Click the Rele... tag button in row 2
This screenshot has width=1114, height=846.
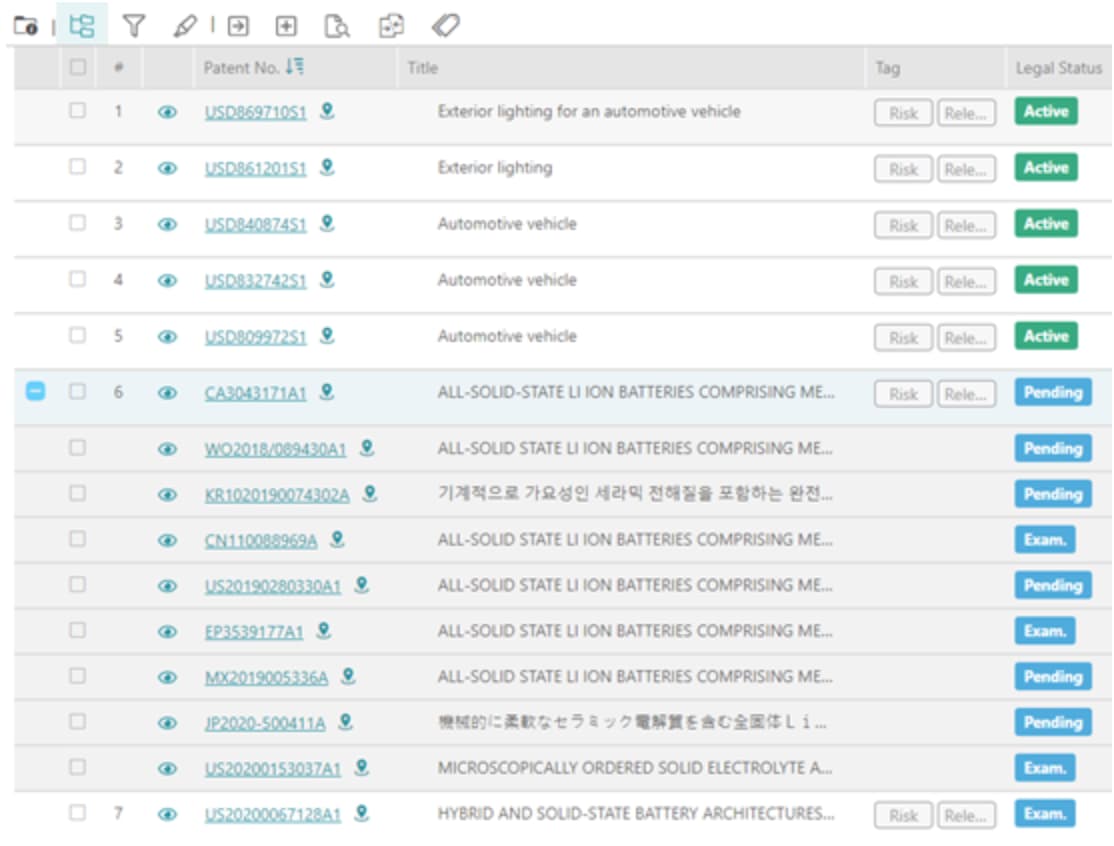tap(966, 169)
